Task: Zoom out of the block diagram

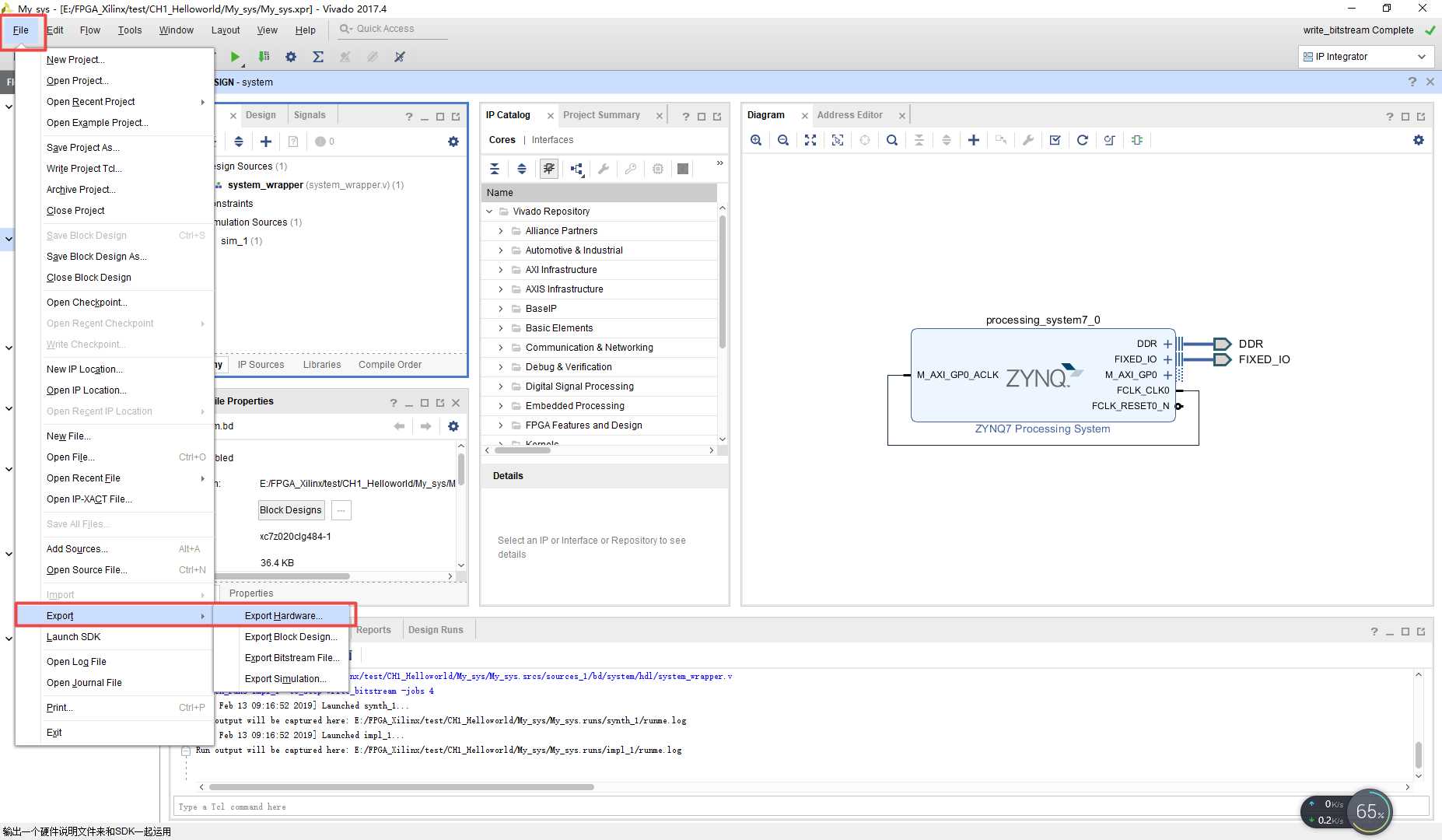Action: pyautogui.click(x=783, y=140)
